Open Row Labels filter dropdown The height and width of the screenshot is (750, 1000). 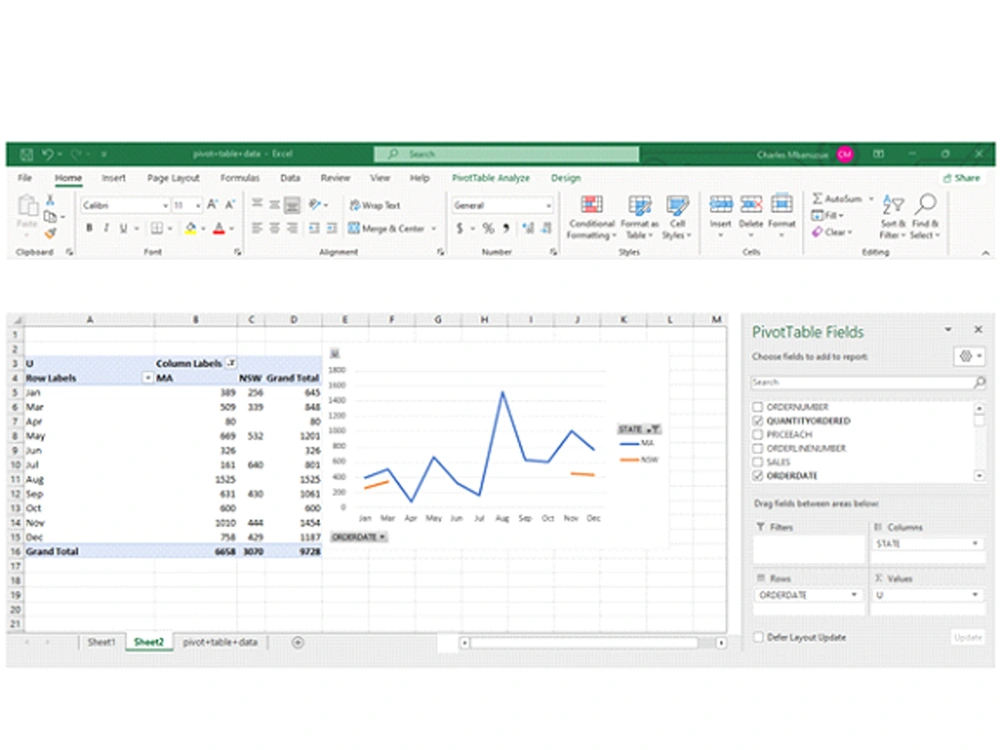coord(148,378)
